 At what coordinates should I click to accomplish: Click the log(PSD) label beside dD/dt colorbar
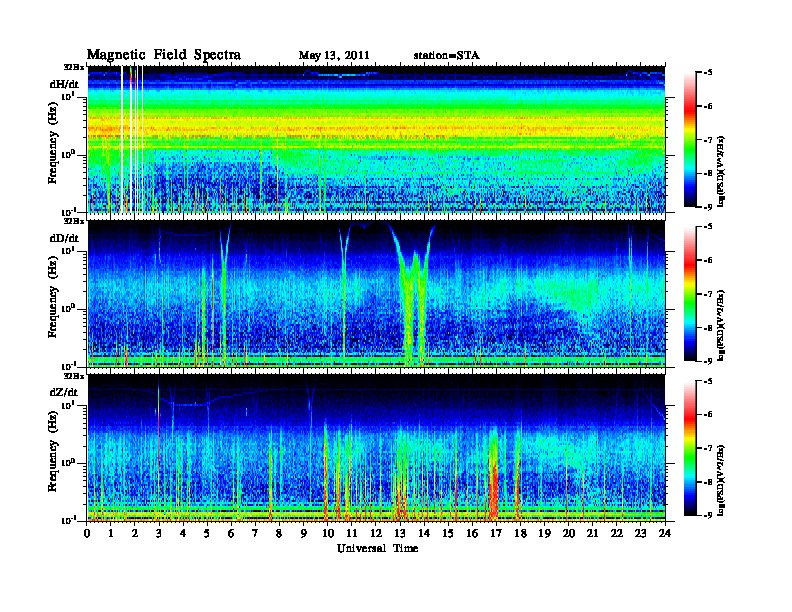(x=722, y=325)
